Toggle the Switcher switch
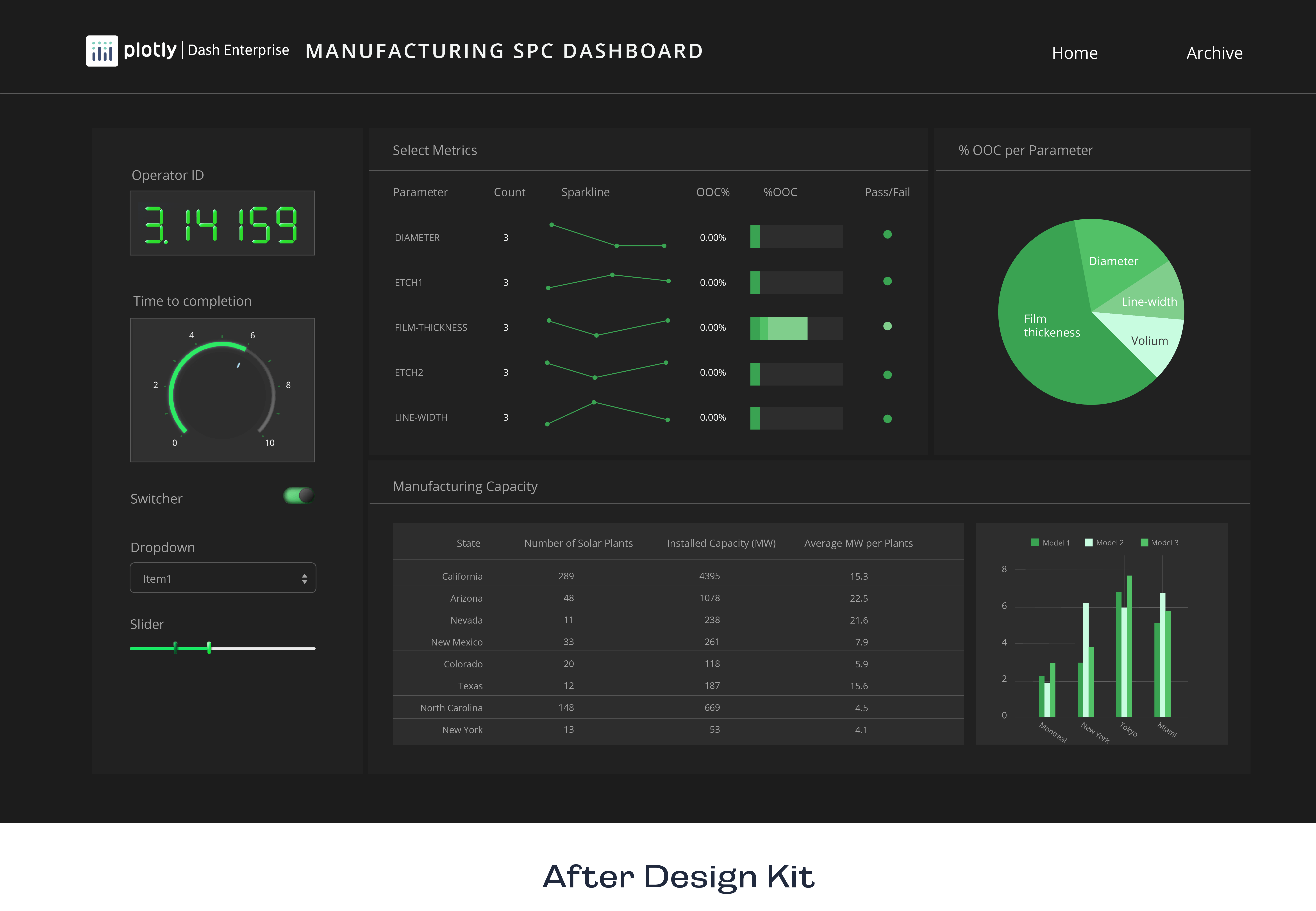1316x911 pixels. [299, 496]
